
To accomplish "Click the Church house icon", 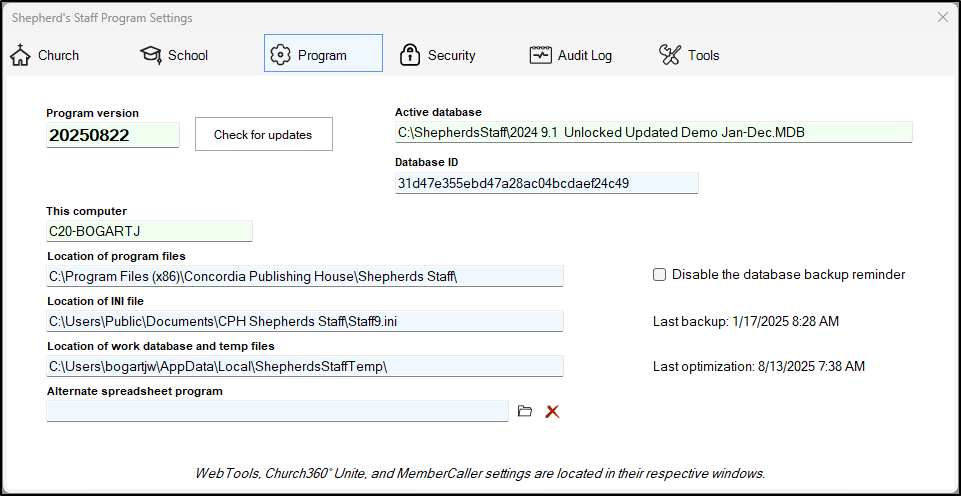I will coord(20,55).
